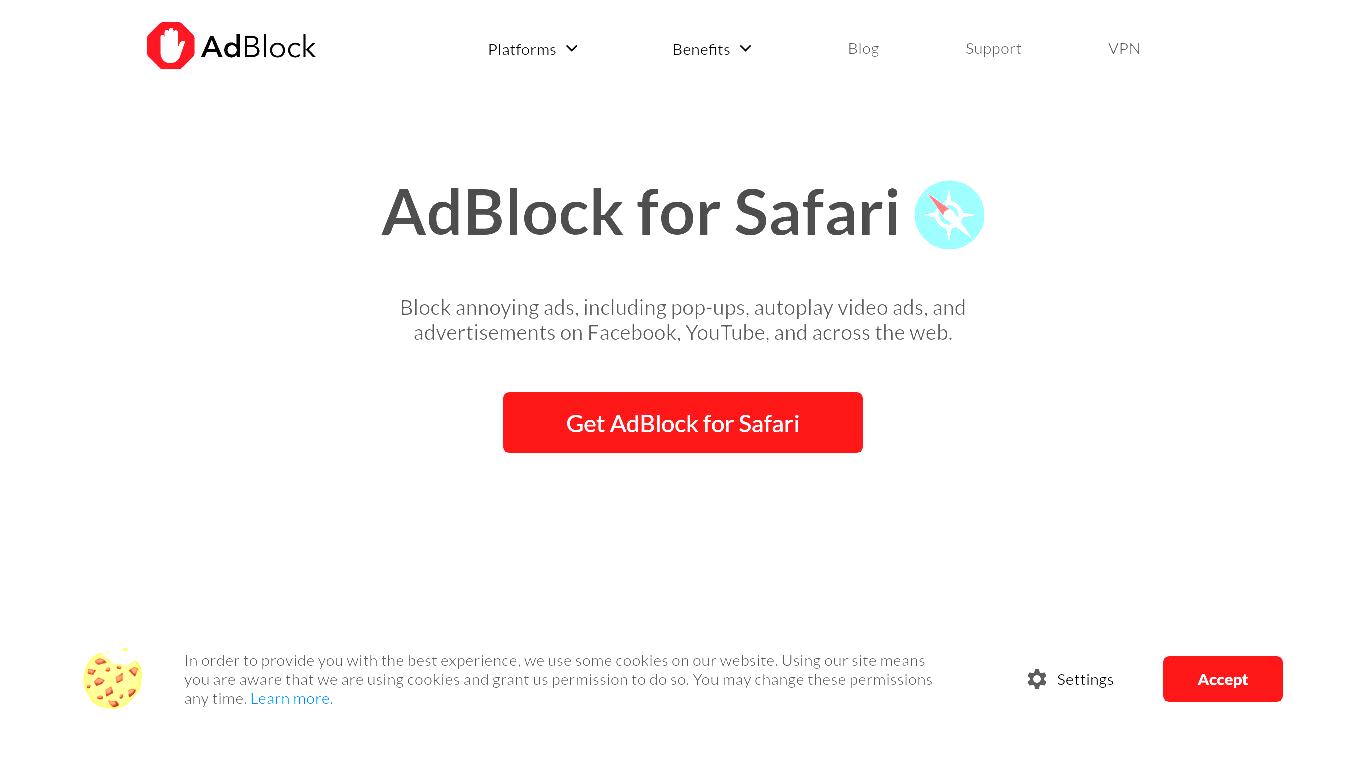Screen dimensions: 1366x768
Task: Open the Benefits menu item
Action: pos(701,49)
